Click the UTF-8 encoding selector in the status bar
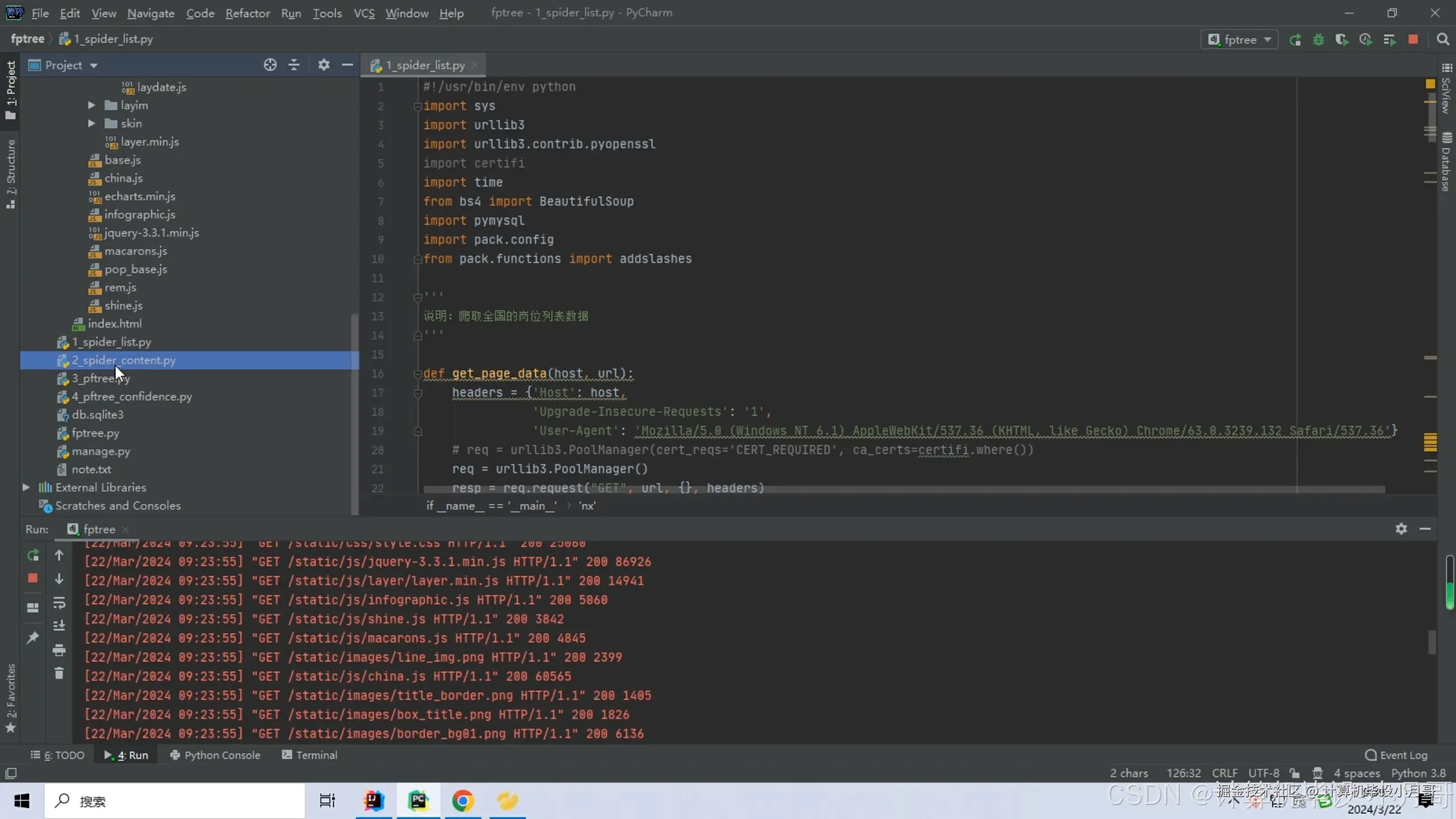 coord(1263,773)
